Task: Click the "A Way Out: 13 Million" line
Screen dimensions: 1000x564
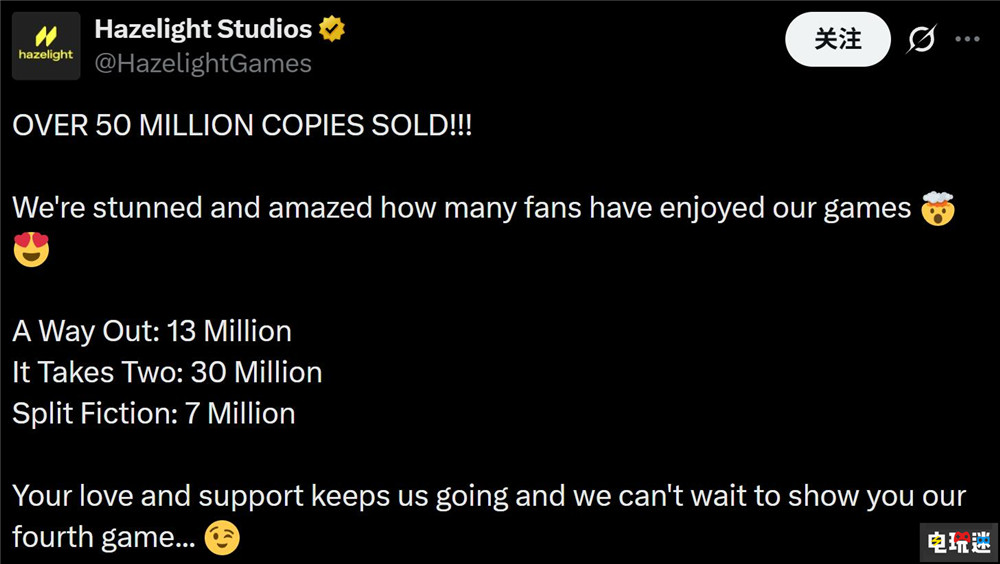Action: coord(152,331)
